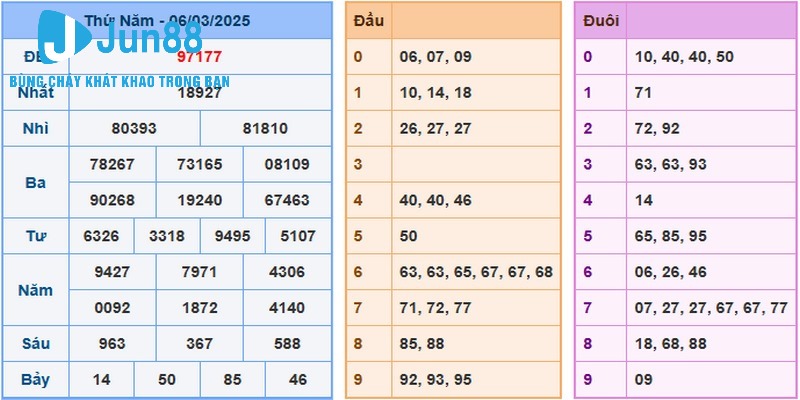This screenshot has width=800, height=400.
Task: Click the Đầu column header
Action: point(369,20)
